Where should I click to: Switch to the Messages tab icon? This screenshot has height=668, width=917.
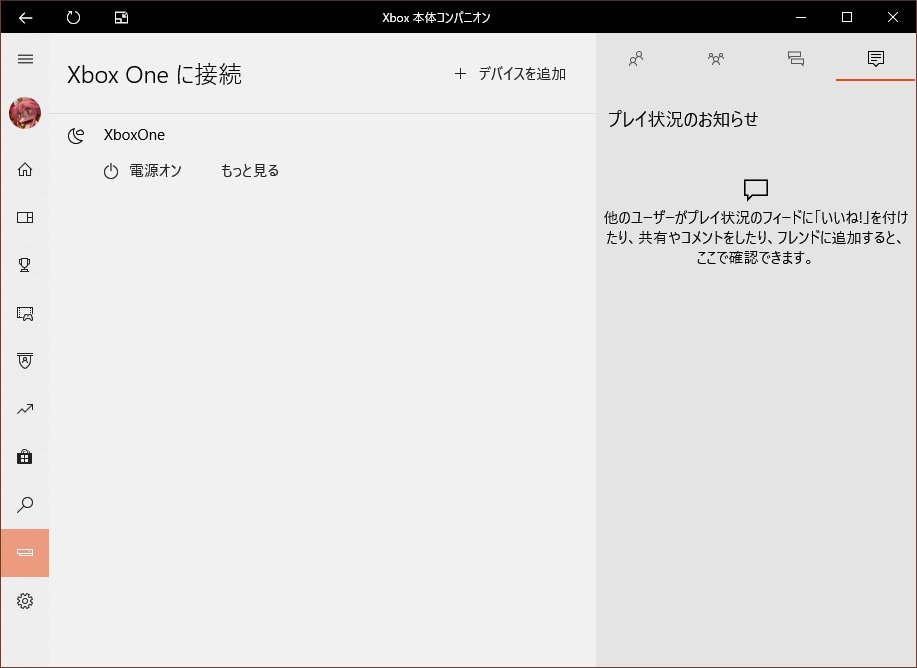pos(795,58)
